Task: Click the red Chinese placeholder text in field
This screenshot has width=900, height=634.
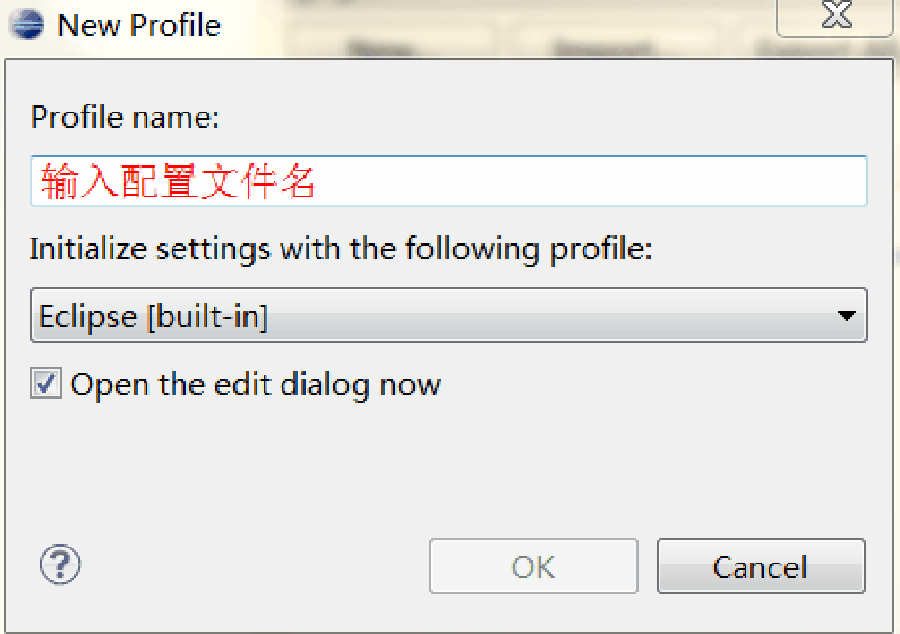Action: click(178, 181)
